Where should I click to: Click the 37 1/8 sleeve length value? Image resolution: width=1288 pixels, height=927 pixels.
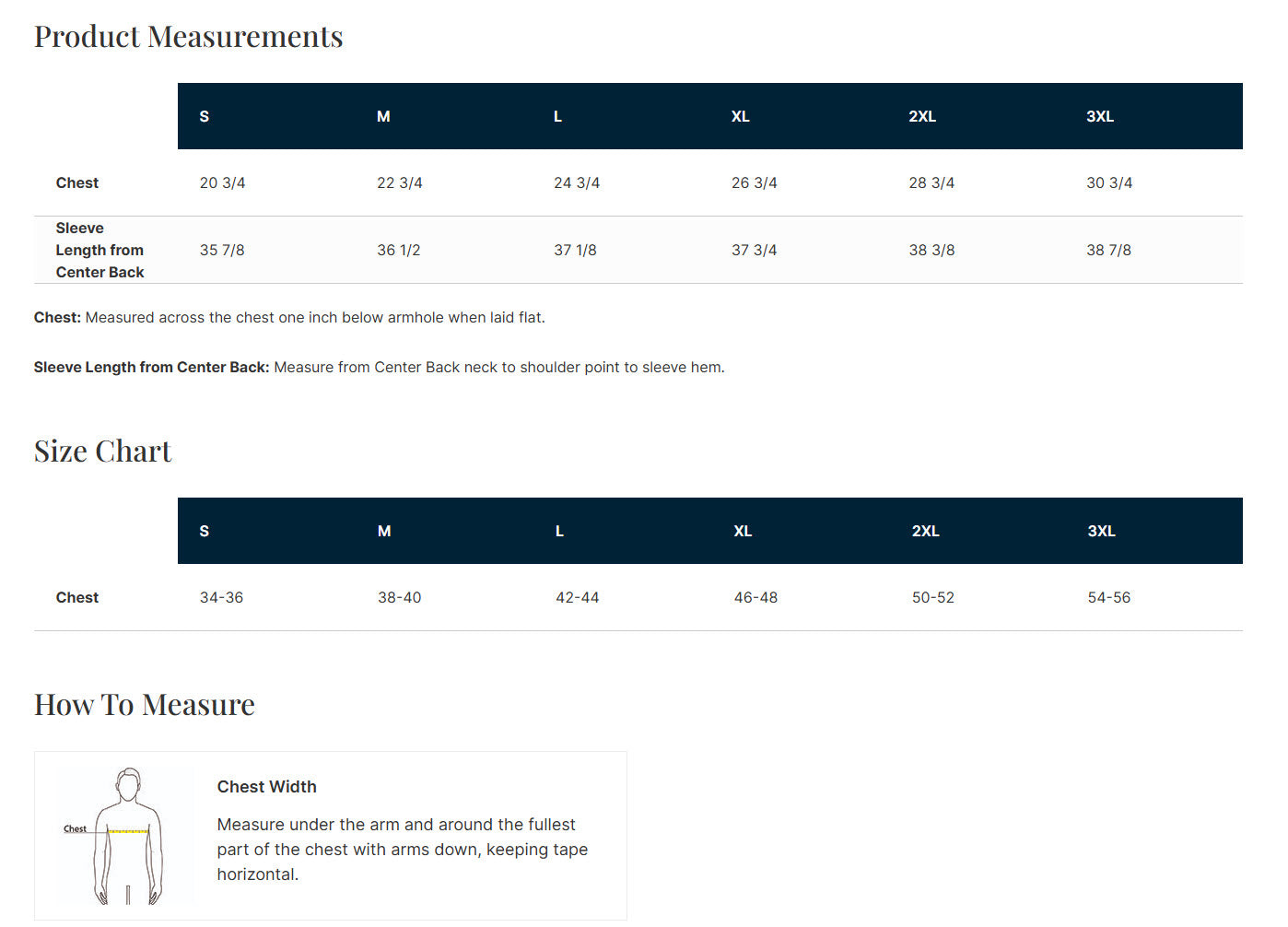click(x=575, y=250)
